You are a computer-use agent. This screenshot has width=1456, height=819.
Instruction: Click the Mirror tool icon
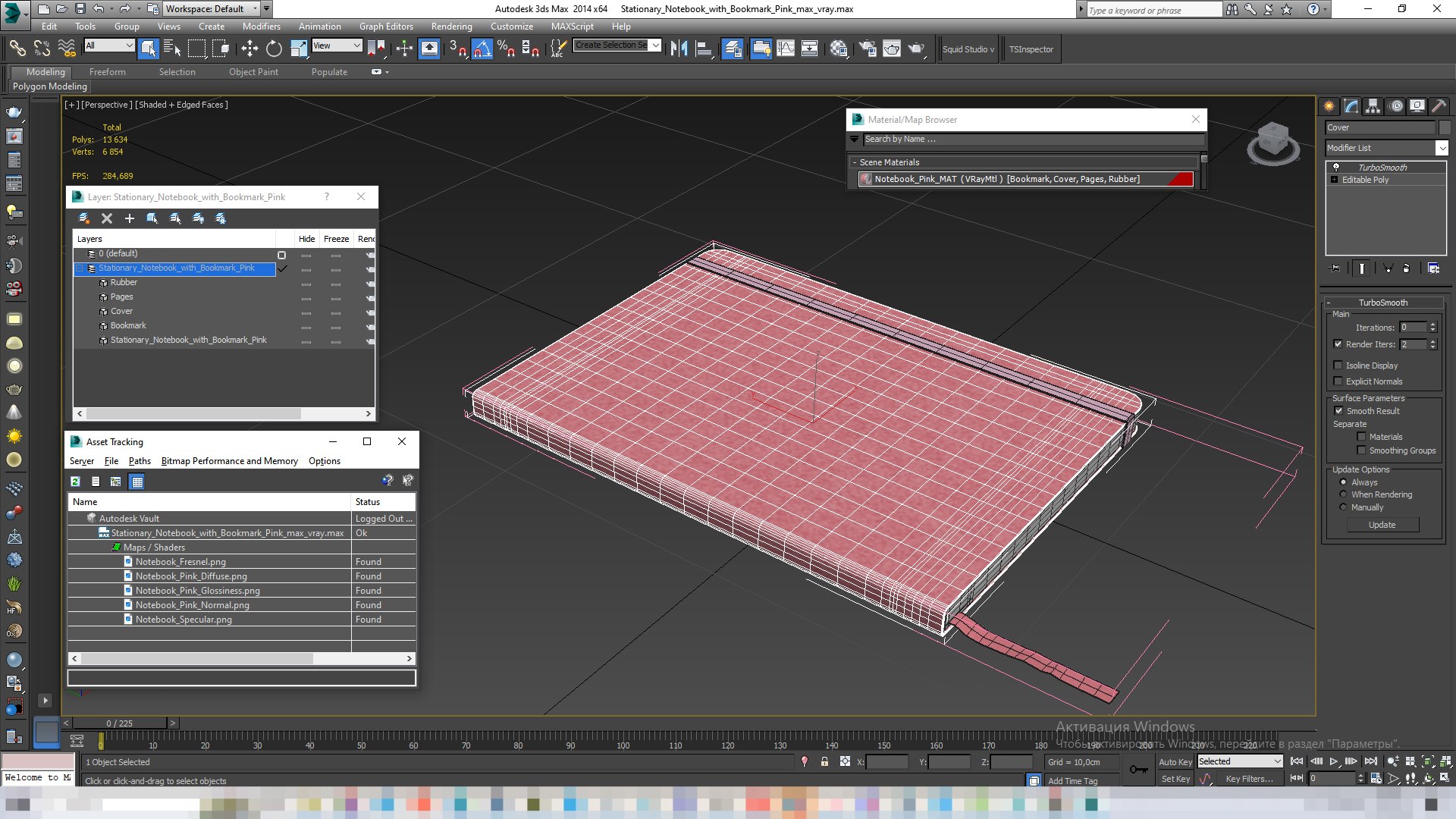(x=679, y=49)
